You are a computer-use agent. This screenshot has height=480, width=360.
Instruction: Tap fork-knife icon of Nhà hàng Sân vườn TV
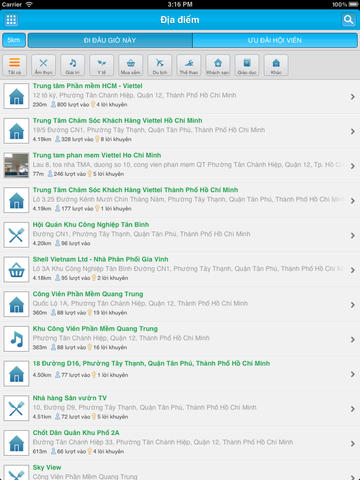pyautogui.click(x=16, y=408)
